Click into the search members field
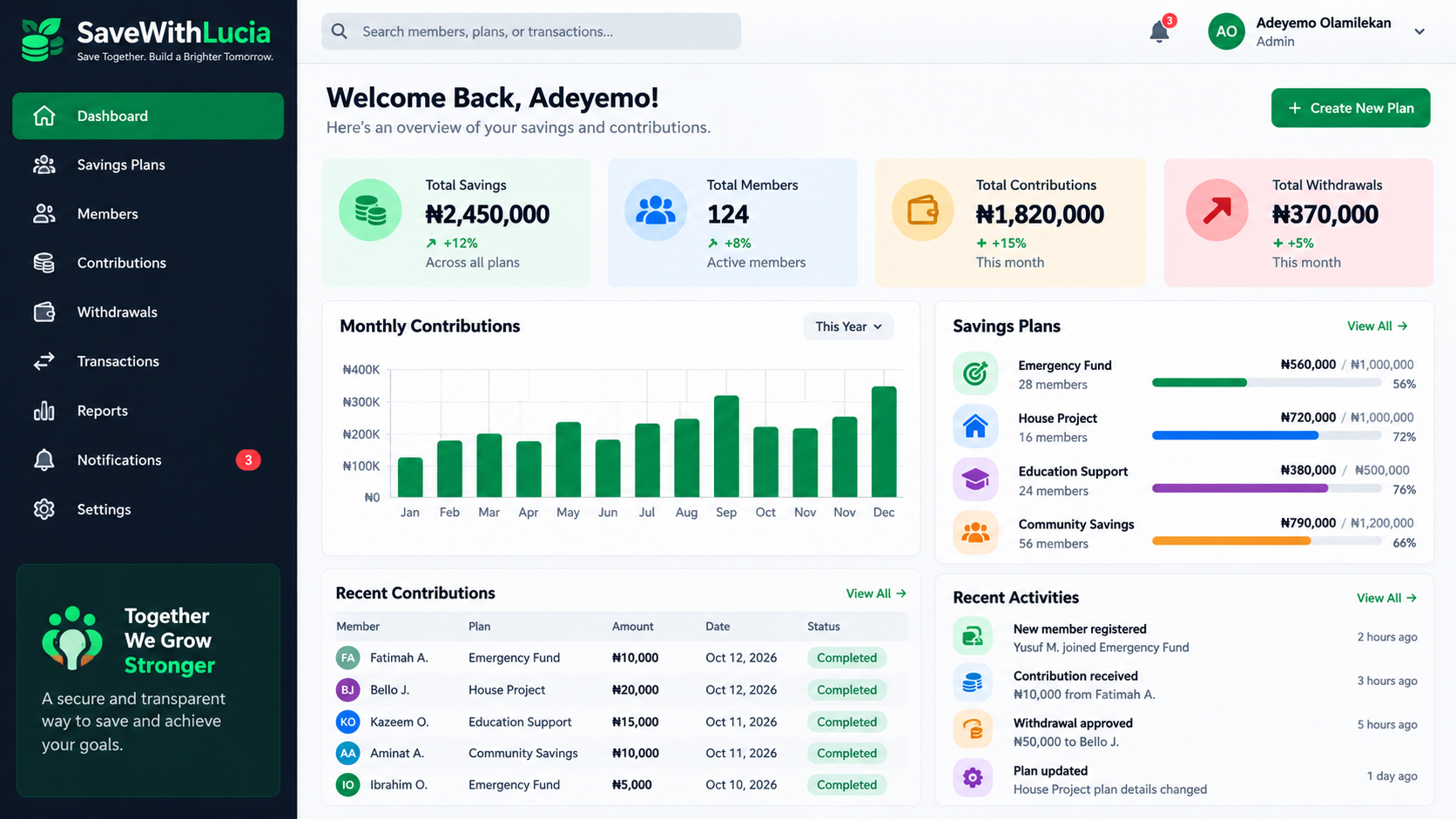The height and width of the screenshot is (819, 1456). click(531, 31)
